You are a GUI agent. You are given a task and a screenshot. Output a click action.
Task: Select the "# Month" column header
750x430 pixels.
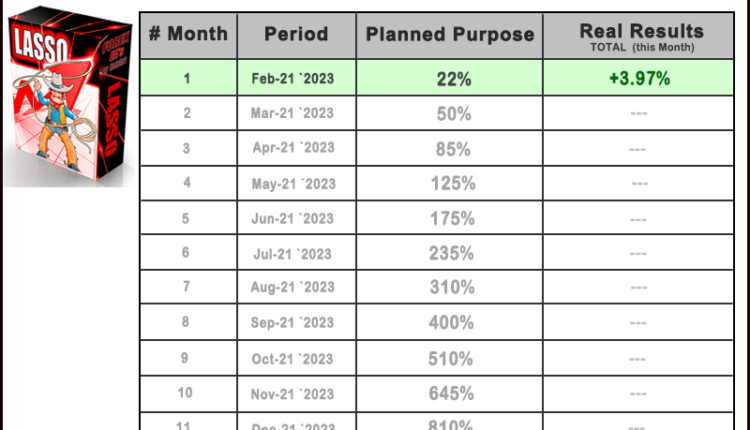click(187, 35)
